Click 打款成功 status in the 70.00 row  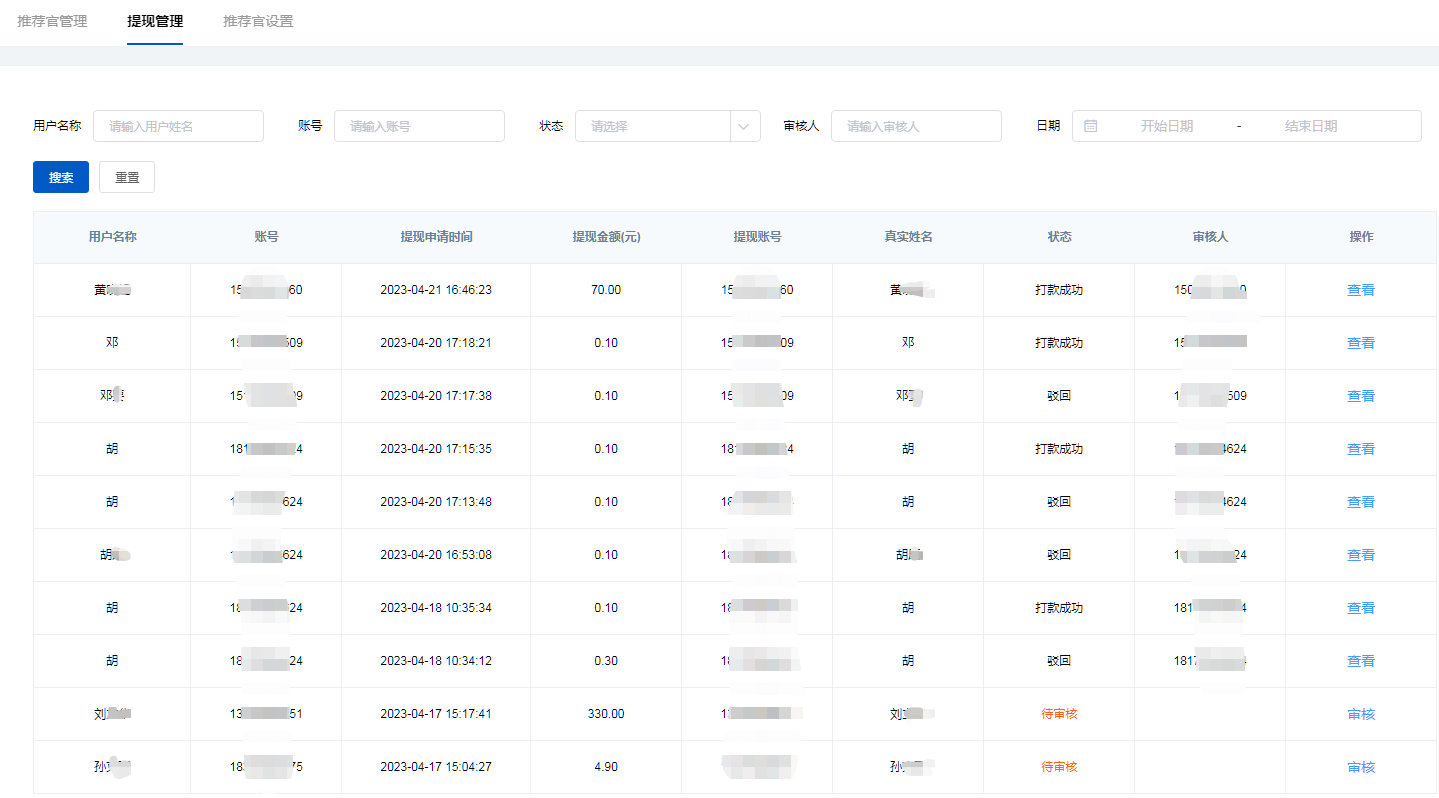(x=1059, y=290)
